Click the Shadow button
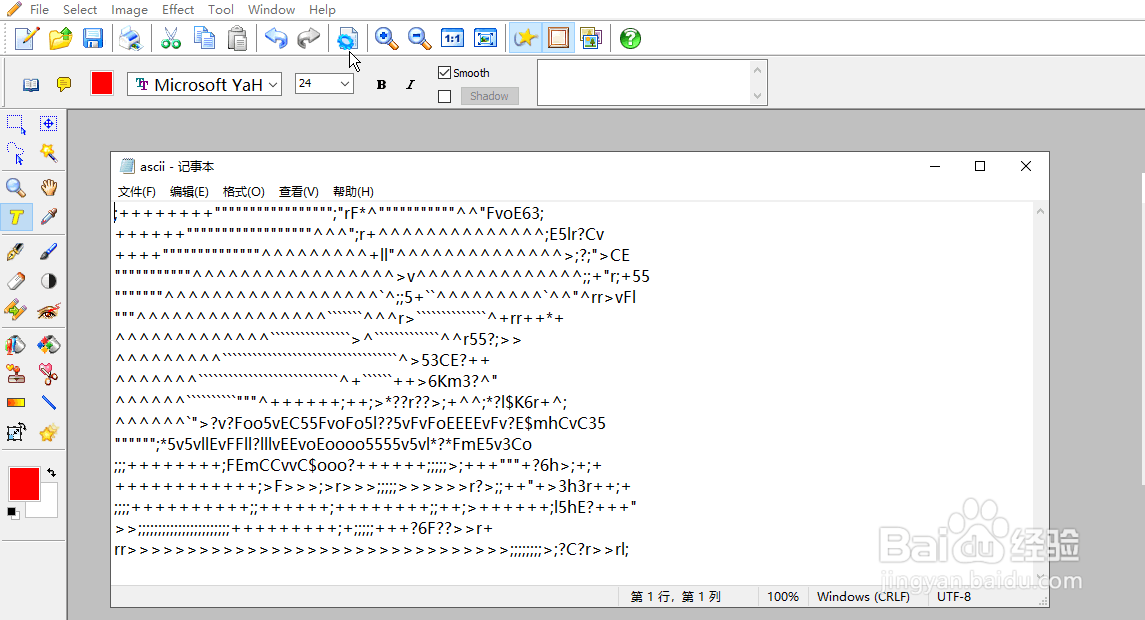The width and height of the screenshot is (1145, 620). 489,96
